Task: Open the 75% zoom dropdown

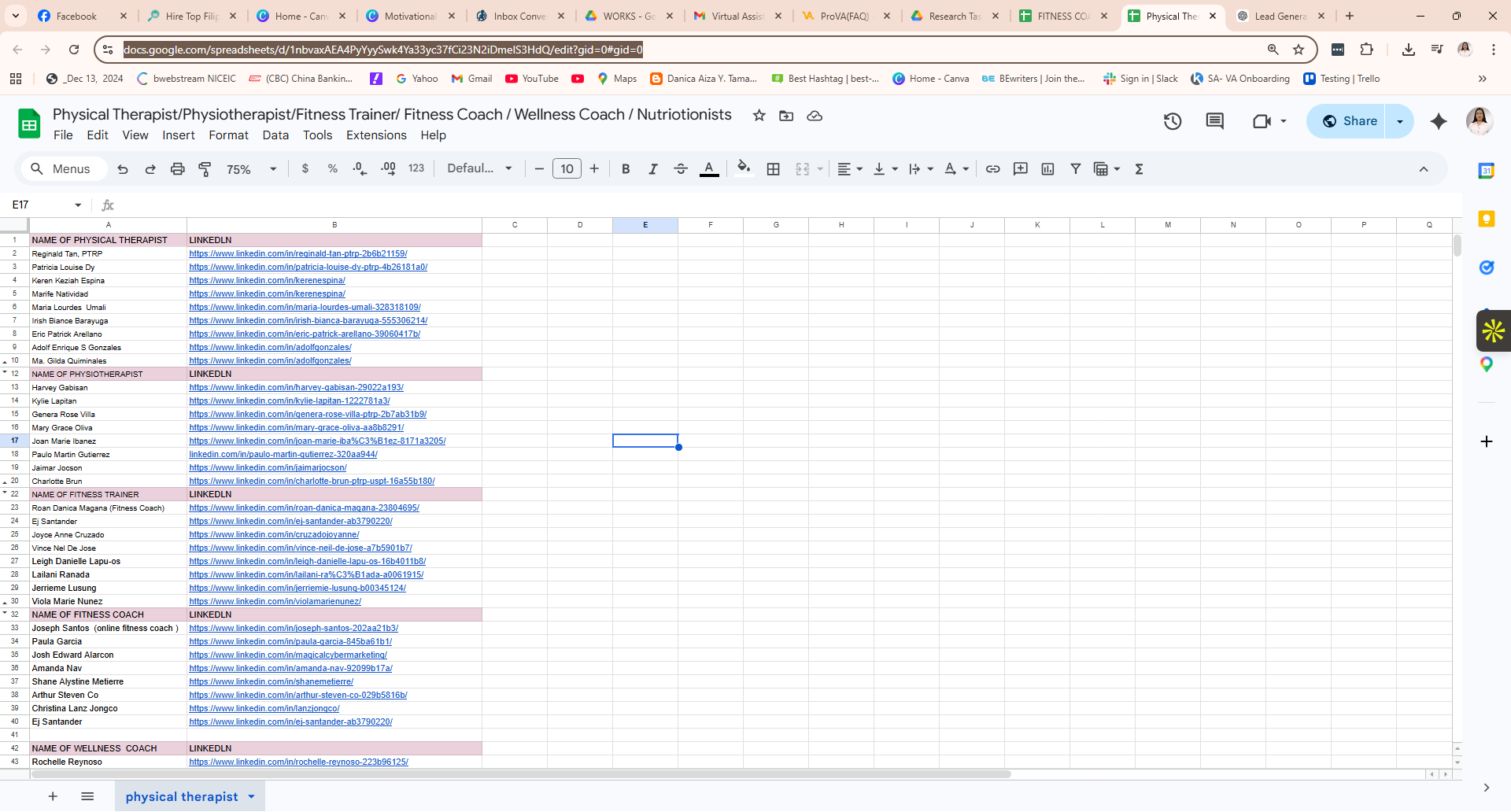Action: coord(251,169)
